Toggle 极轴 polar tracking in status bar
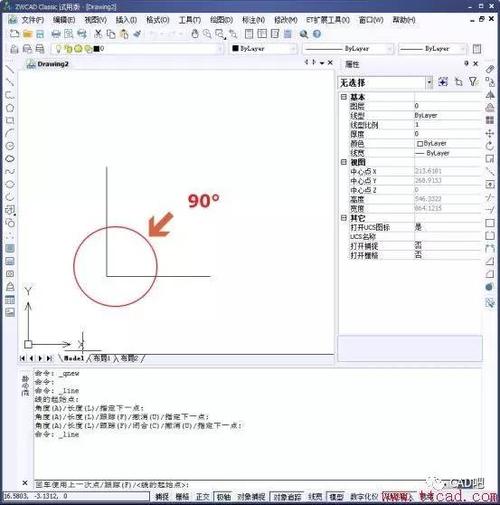This screenshot has height=505, width=500. click(223, 497)
